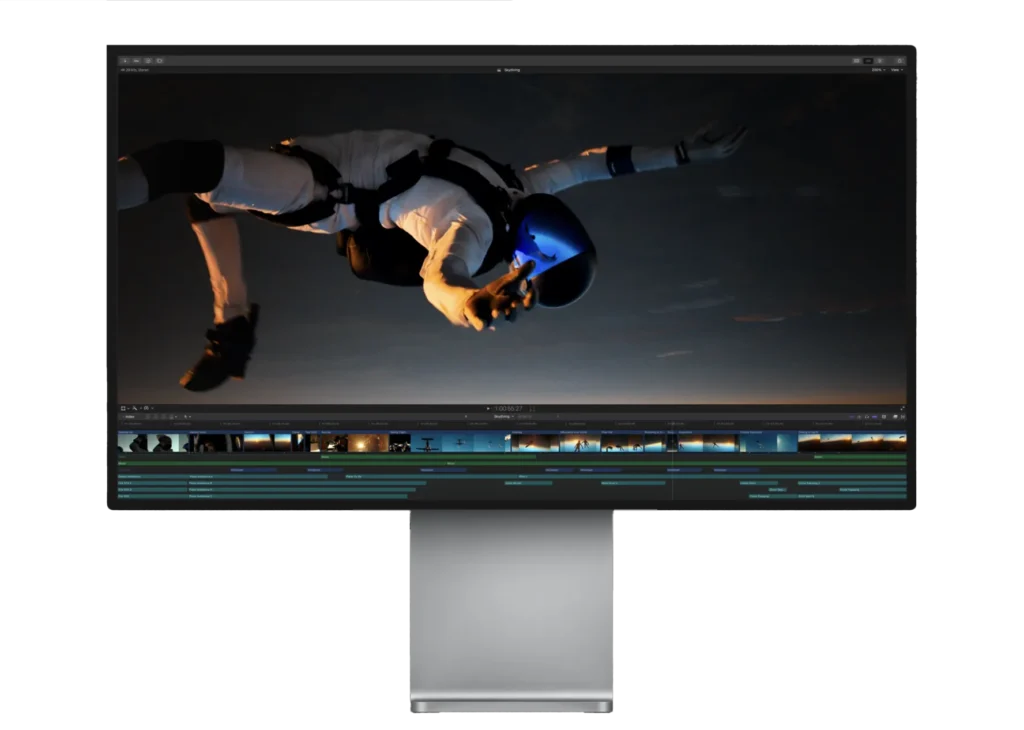The height and width of the screenshot is (730, 1024).
Task: Select the first skydiver clip in timeline
Action: coord(132,443)
